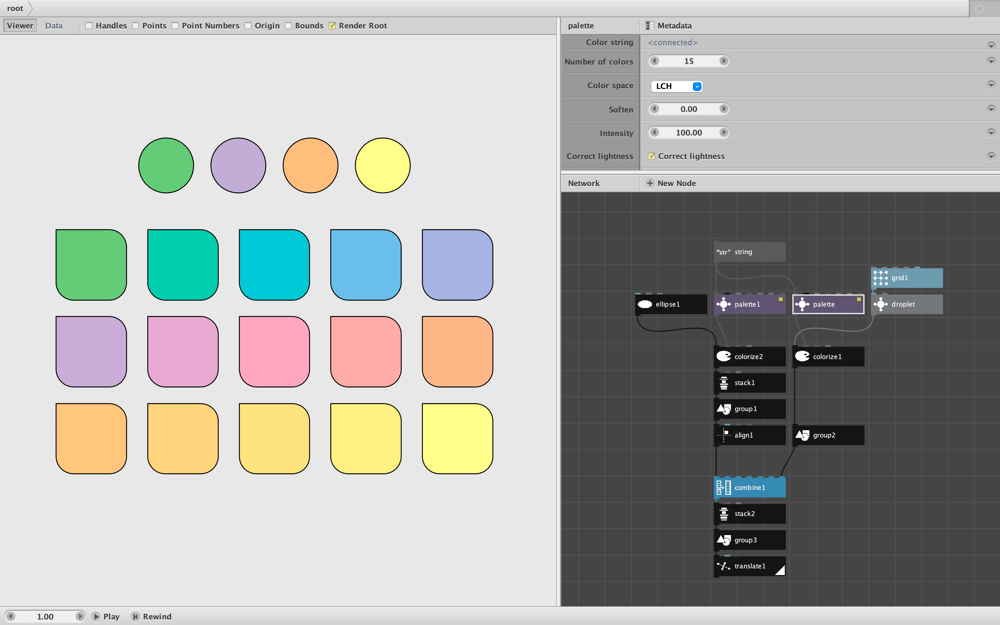The image size is (1000, 625).
Task: Increase the Soften value
Action: pos(723,109)
